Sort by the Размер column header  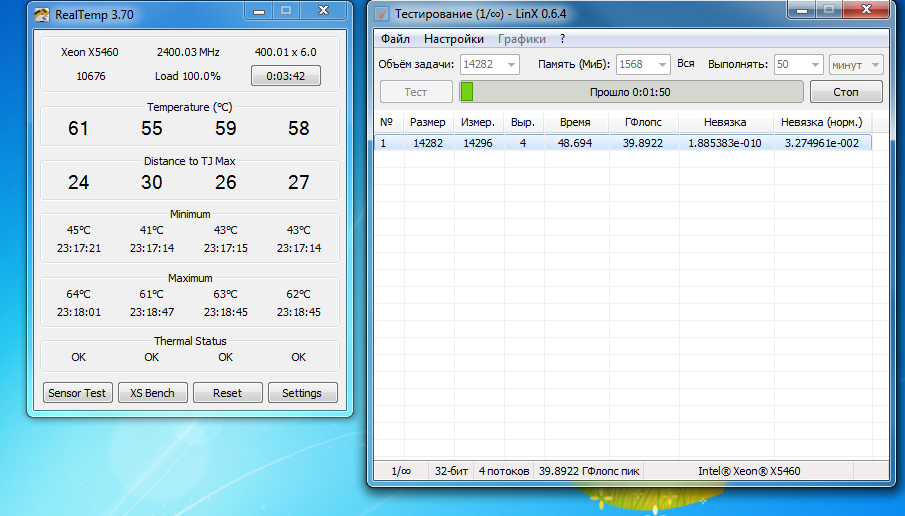[428, 122]
